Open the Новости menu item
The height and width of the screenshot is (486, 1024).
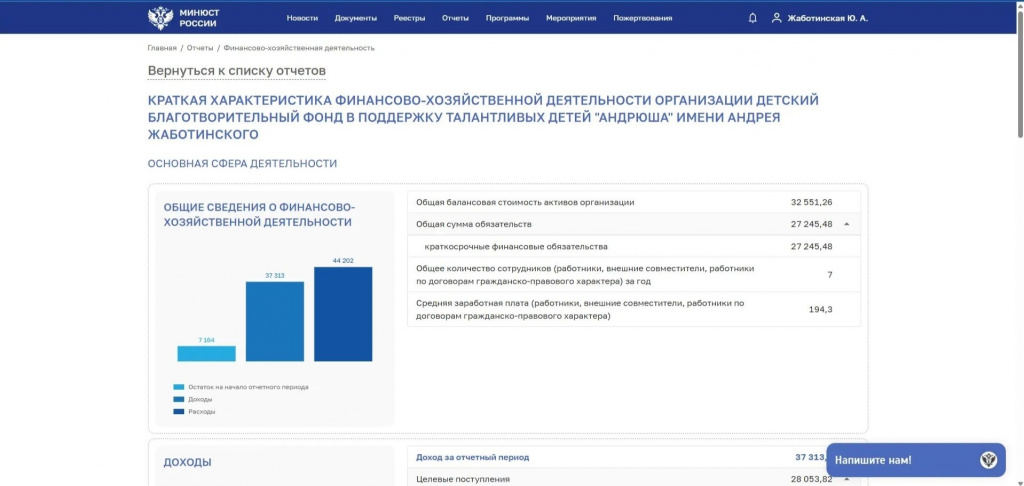302,18
